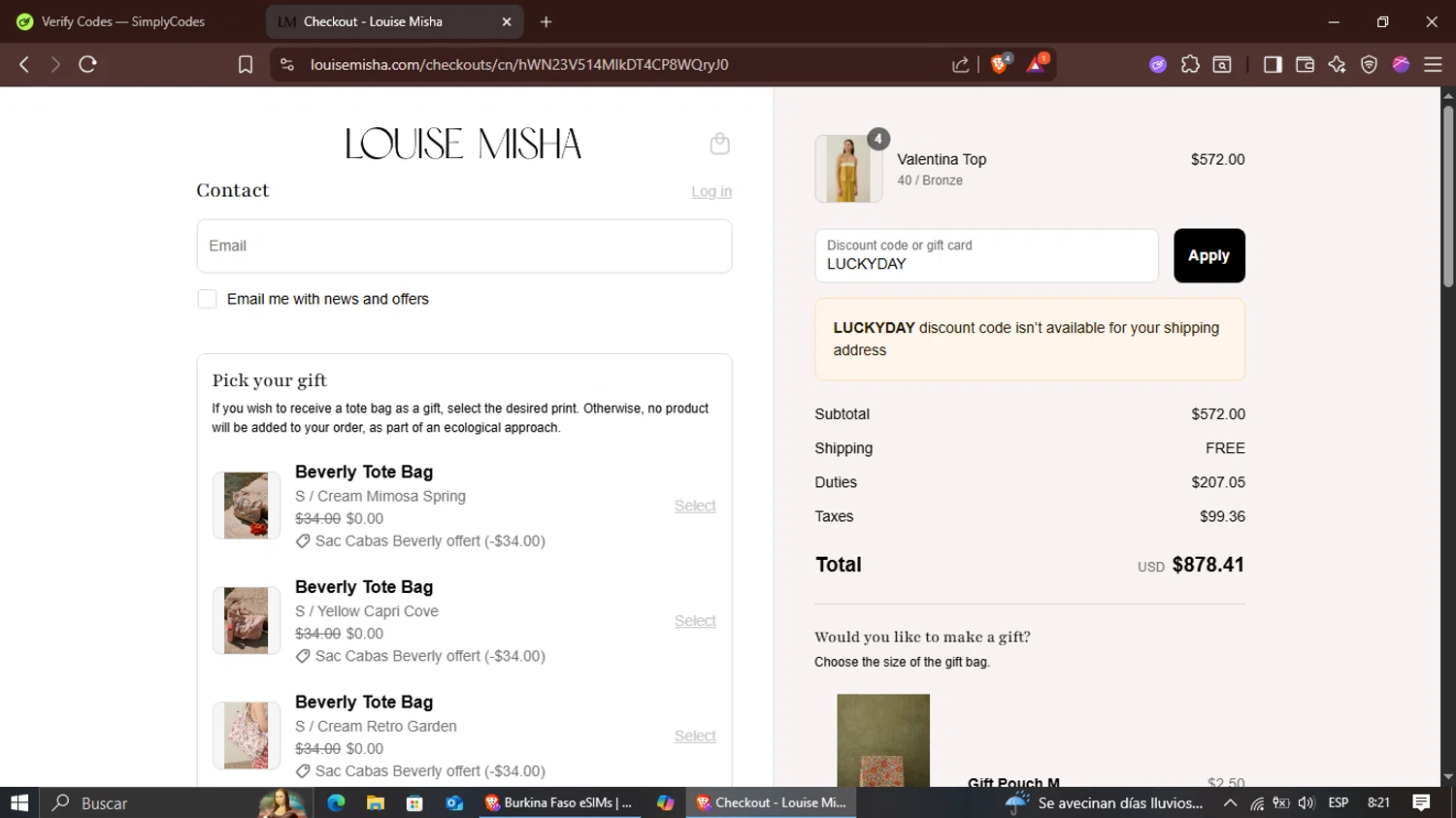Open Brave Wallet icon
1456x818 pixels.
coord(1305,64)
